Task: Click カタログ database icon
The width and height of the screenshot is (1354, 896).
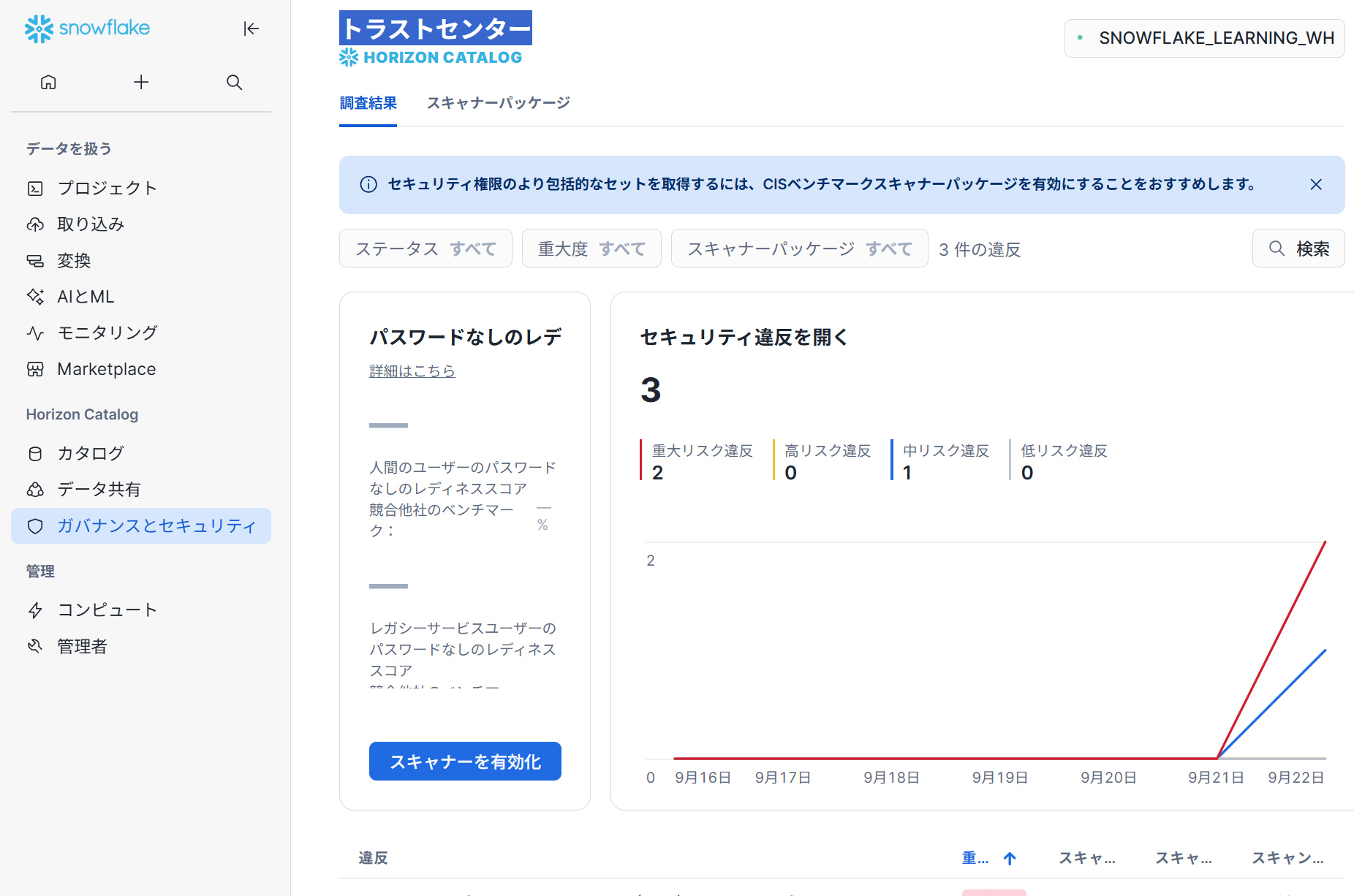Action: [x=35, y=453]
